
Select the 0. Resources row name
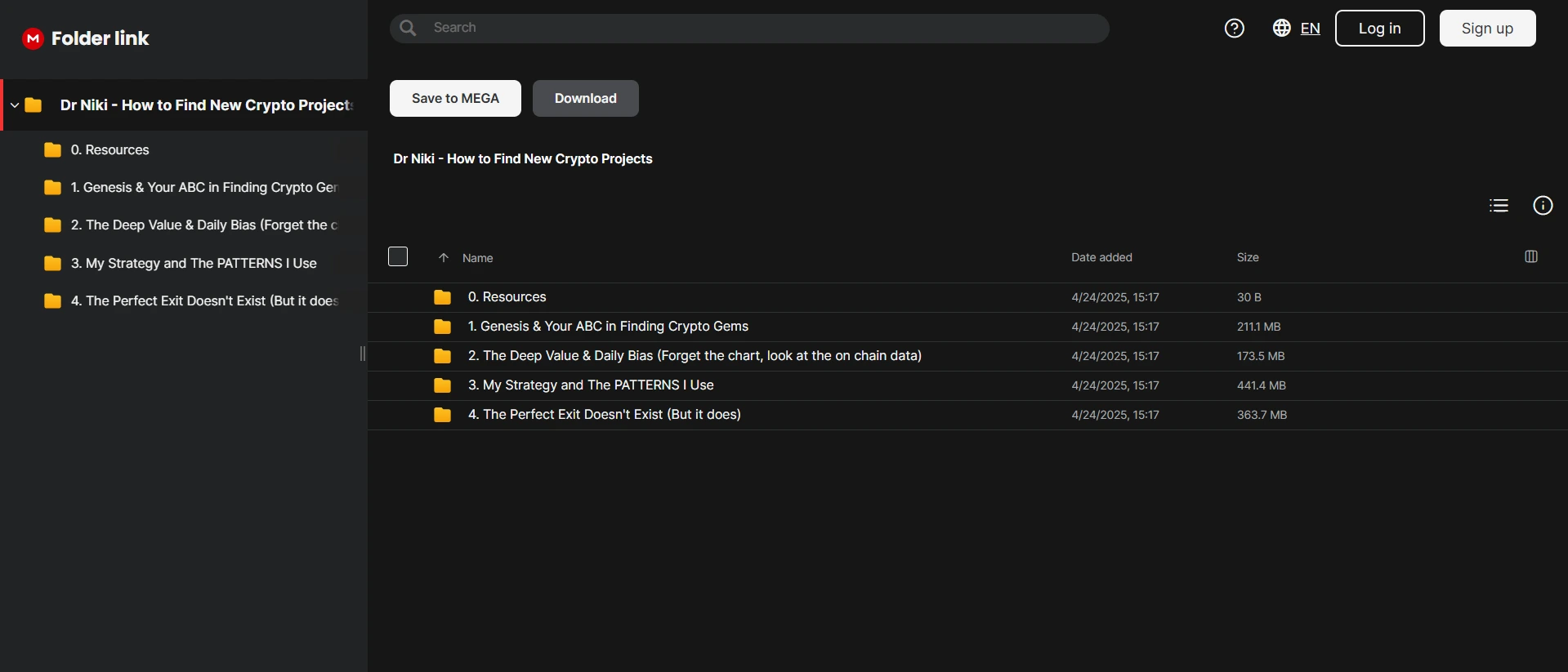(507, 297)
